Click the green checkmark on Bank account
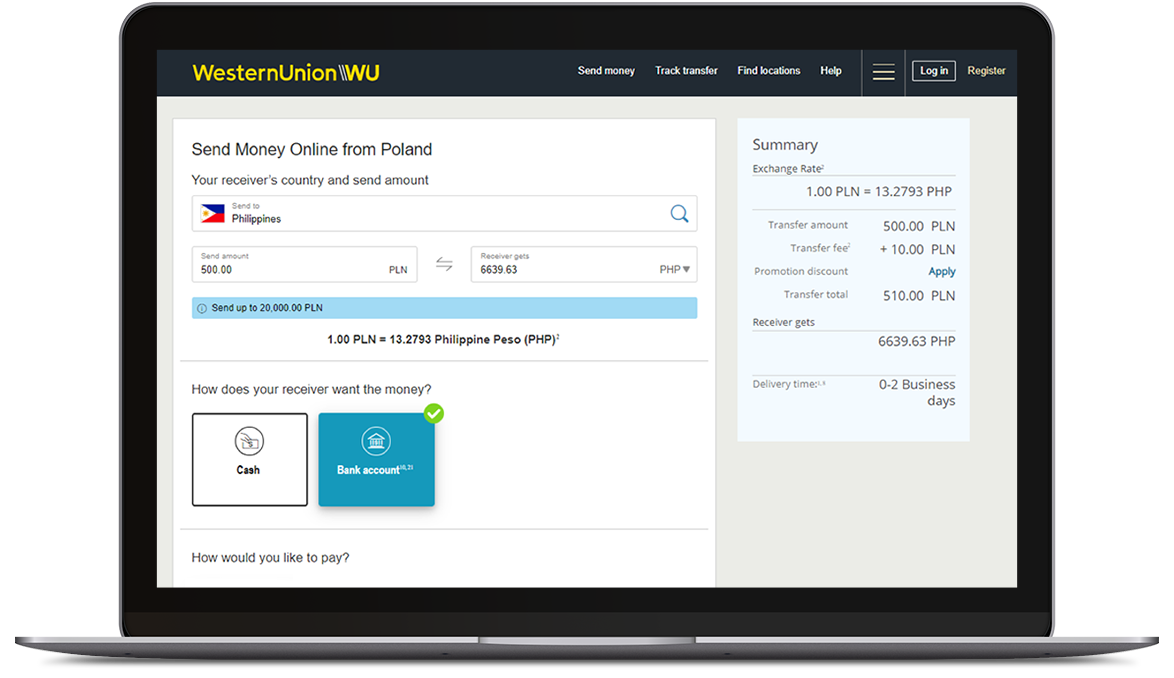The width and height of the screenshot is (1174, 678). [x=433, y=413]
